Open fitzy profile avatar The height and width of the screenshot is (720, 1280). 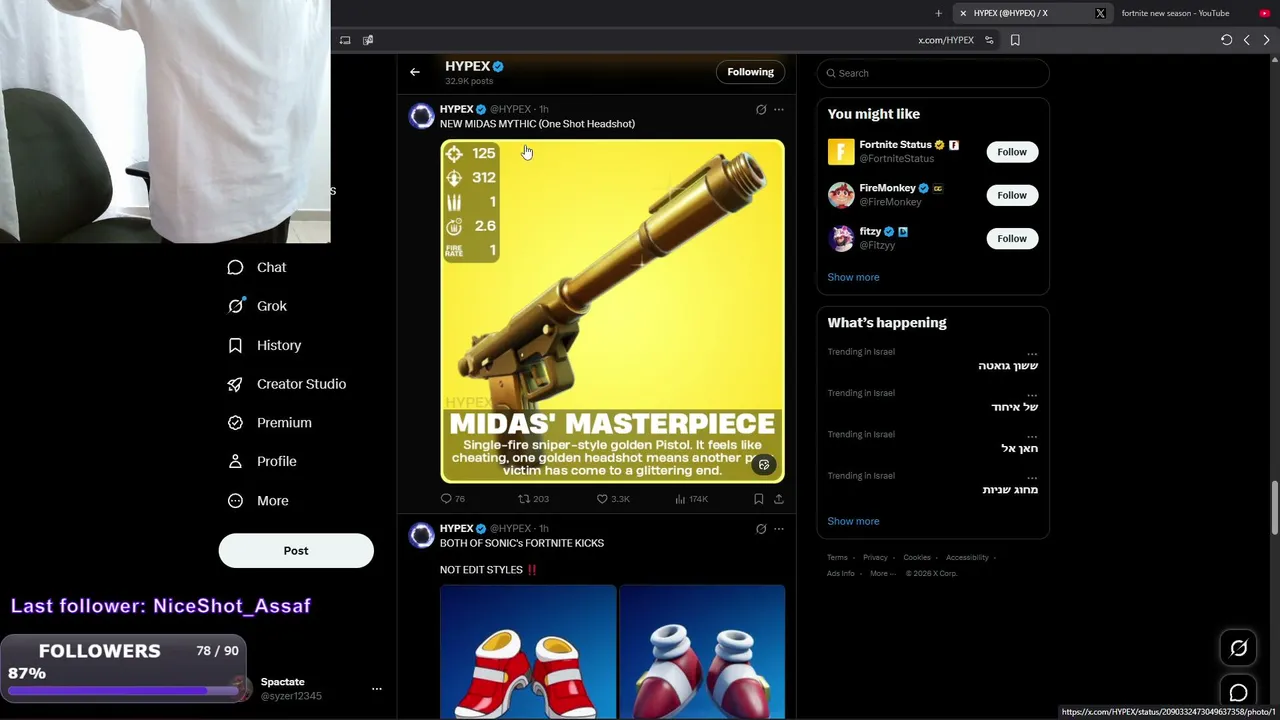click(841, 238)
